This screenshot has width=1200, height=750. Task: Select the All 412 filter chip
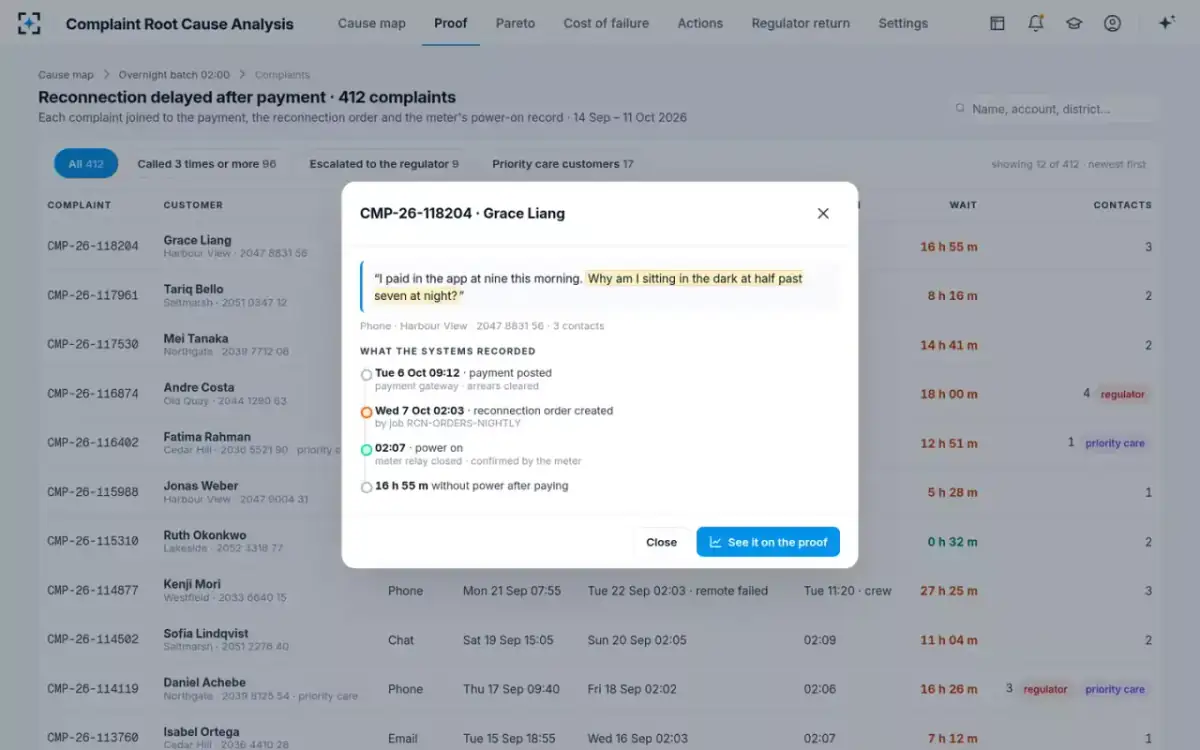[x=86, y=164]
